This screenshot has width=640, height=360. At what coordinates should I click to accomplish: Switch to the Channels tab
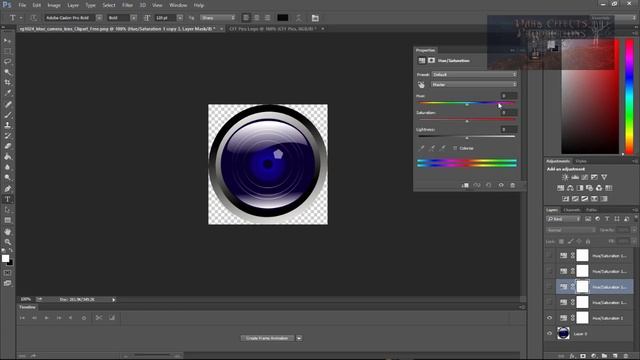[571, 210]
